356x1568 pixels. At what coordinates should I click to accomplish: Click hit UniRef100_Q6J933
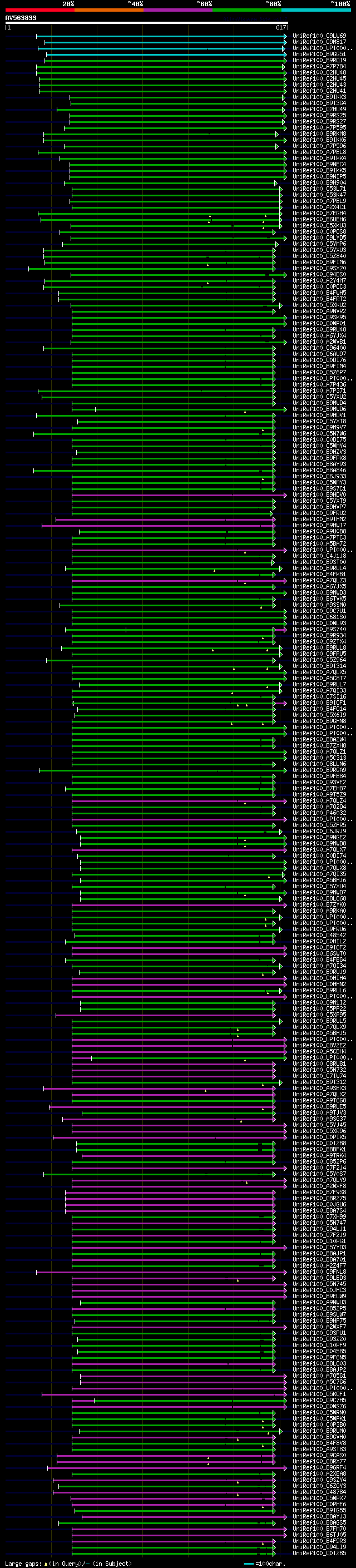319,476
